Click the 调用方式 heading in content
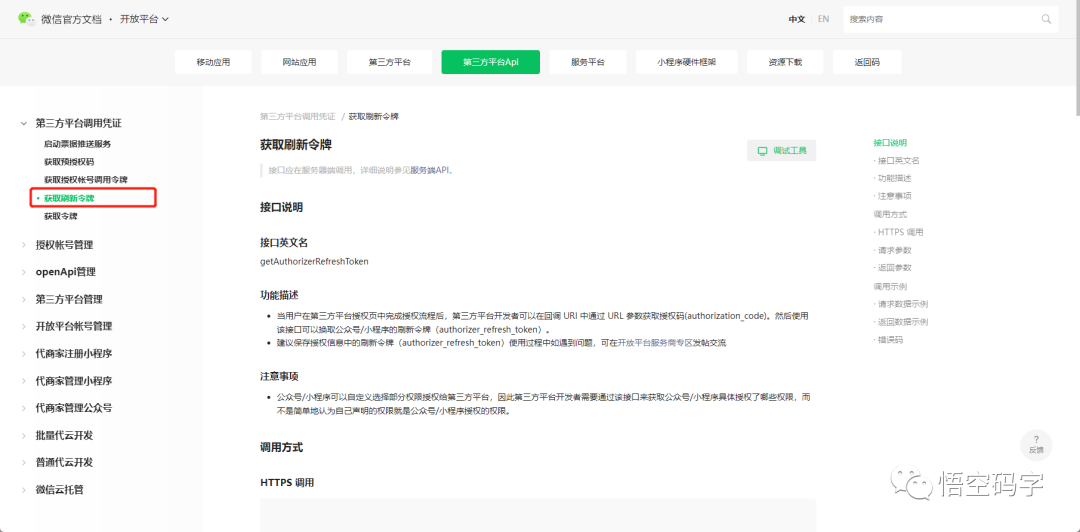 coord(281,447)
